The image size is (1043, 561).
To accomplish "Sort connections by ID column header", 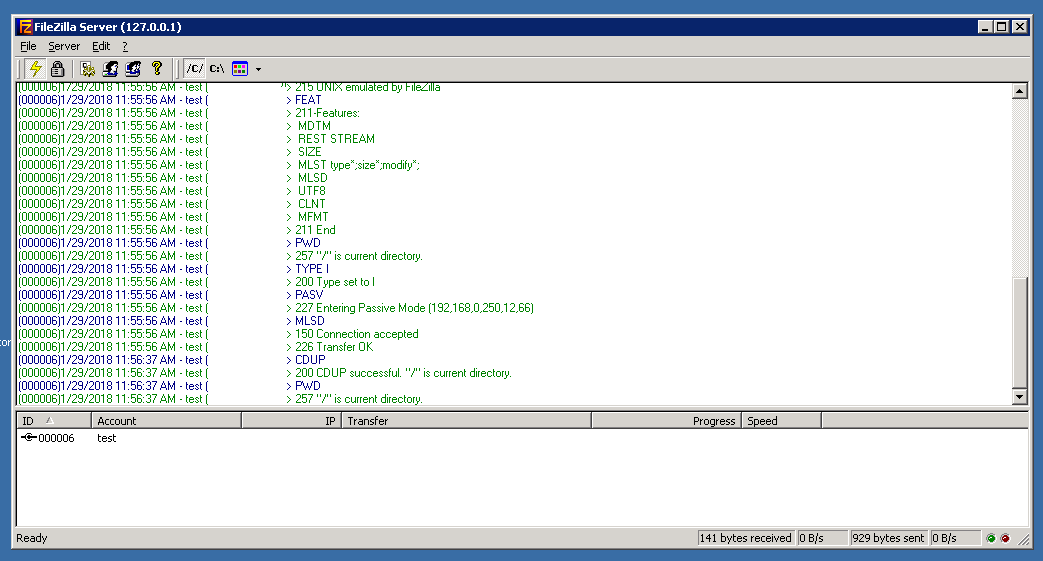I will tap(53, 421).
